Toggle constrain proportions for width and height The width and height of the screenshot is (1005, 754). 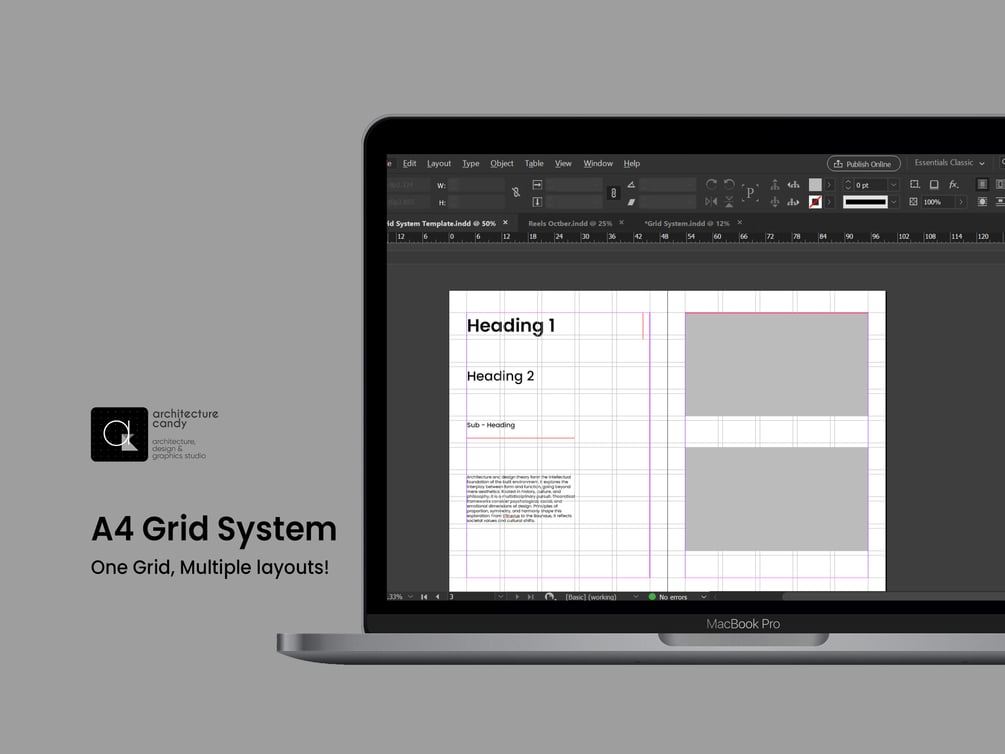(516, 192)
